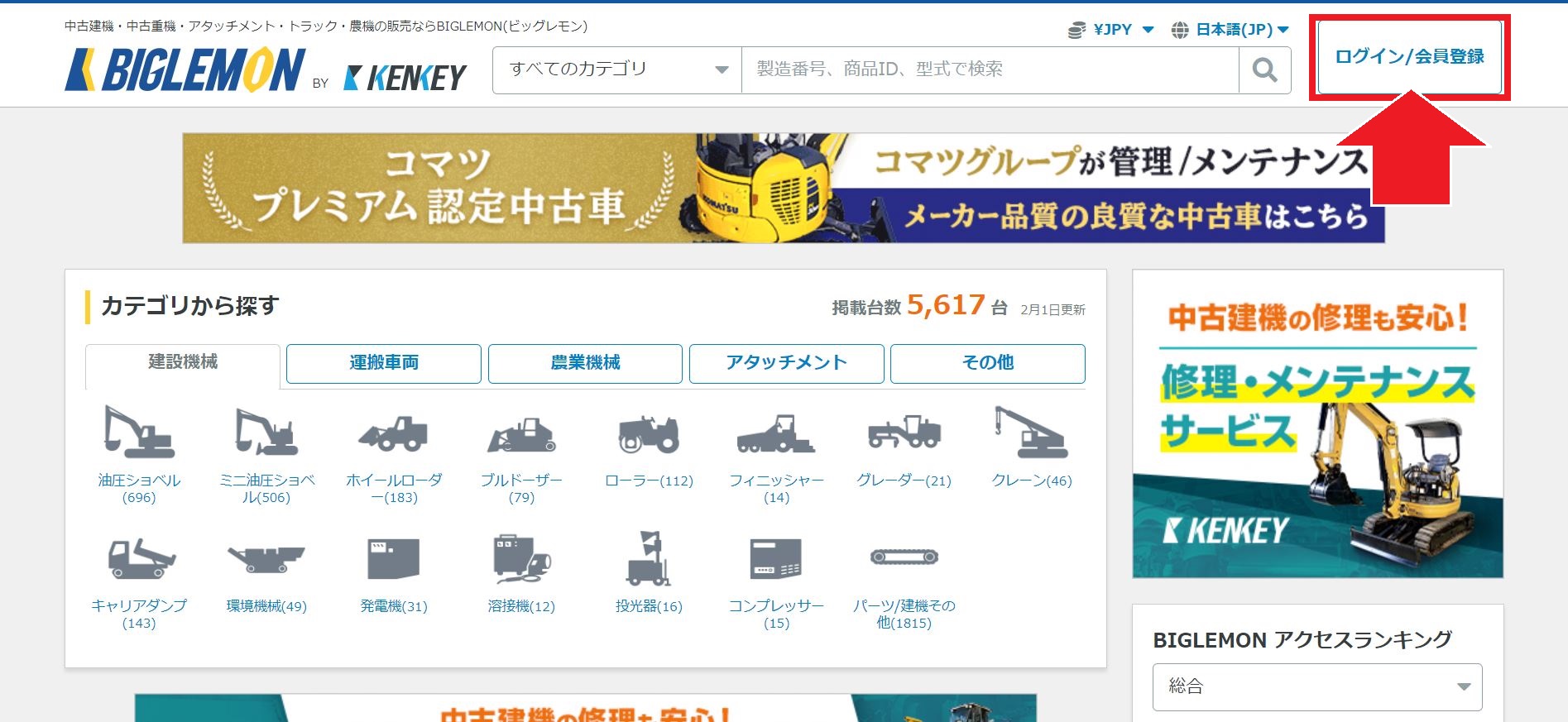Open the キャリアダンプ(143) text link
This screenshot has width=1568, height=722.
point(139,614)
